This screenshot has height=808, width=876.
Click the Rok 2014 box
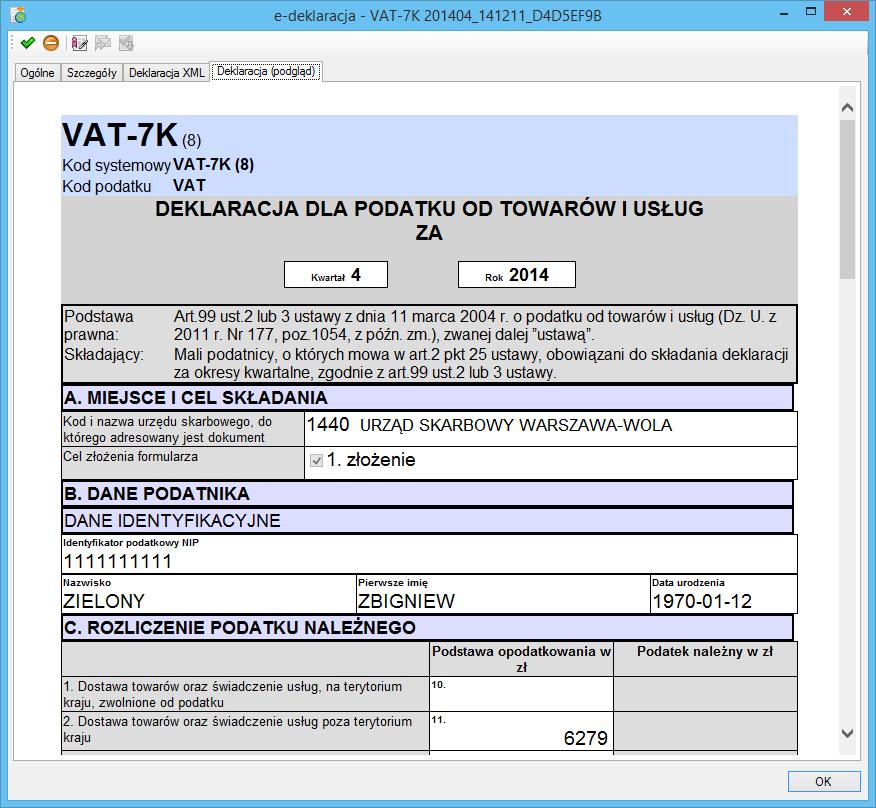tap(517, 275)
